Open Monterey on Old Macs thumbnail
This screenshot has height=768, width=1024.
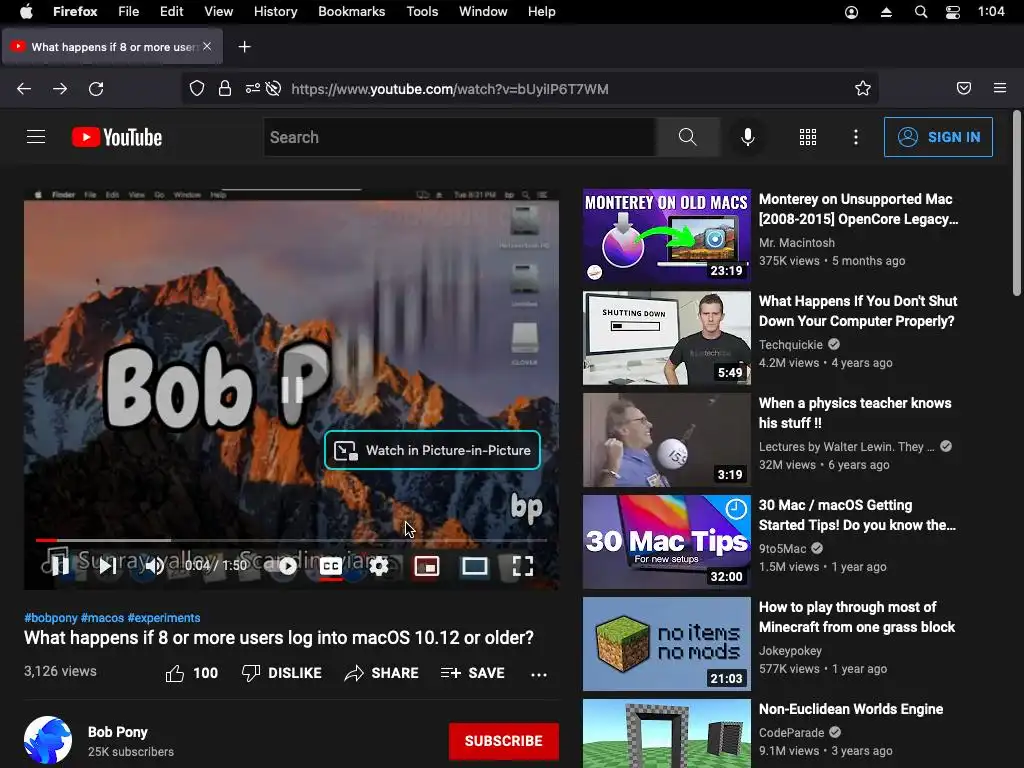click(x=667, y=236)
